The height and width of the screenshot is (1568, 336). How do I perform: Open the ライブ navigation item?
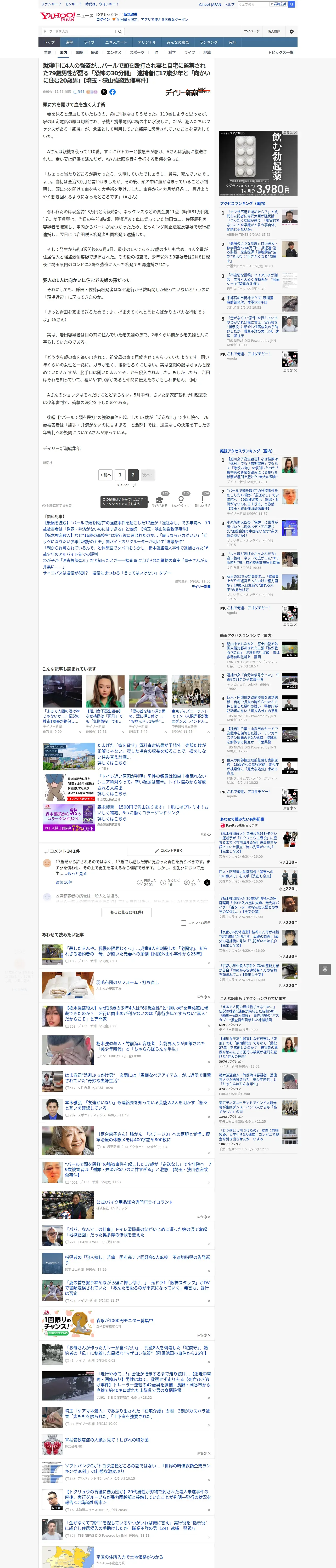coord(89,43)
